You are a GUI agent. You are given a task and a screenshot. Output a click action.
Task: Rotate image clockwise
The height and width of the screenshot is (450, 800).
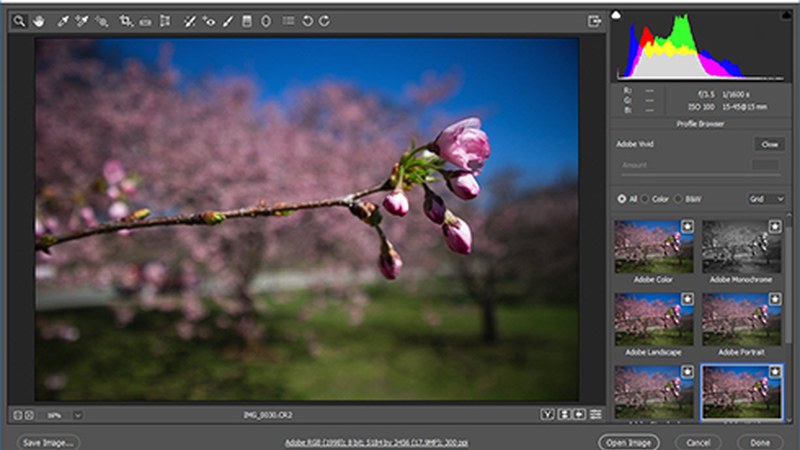pos(325,20)
